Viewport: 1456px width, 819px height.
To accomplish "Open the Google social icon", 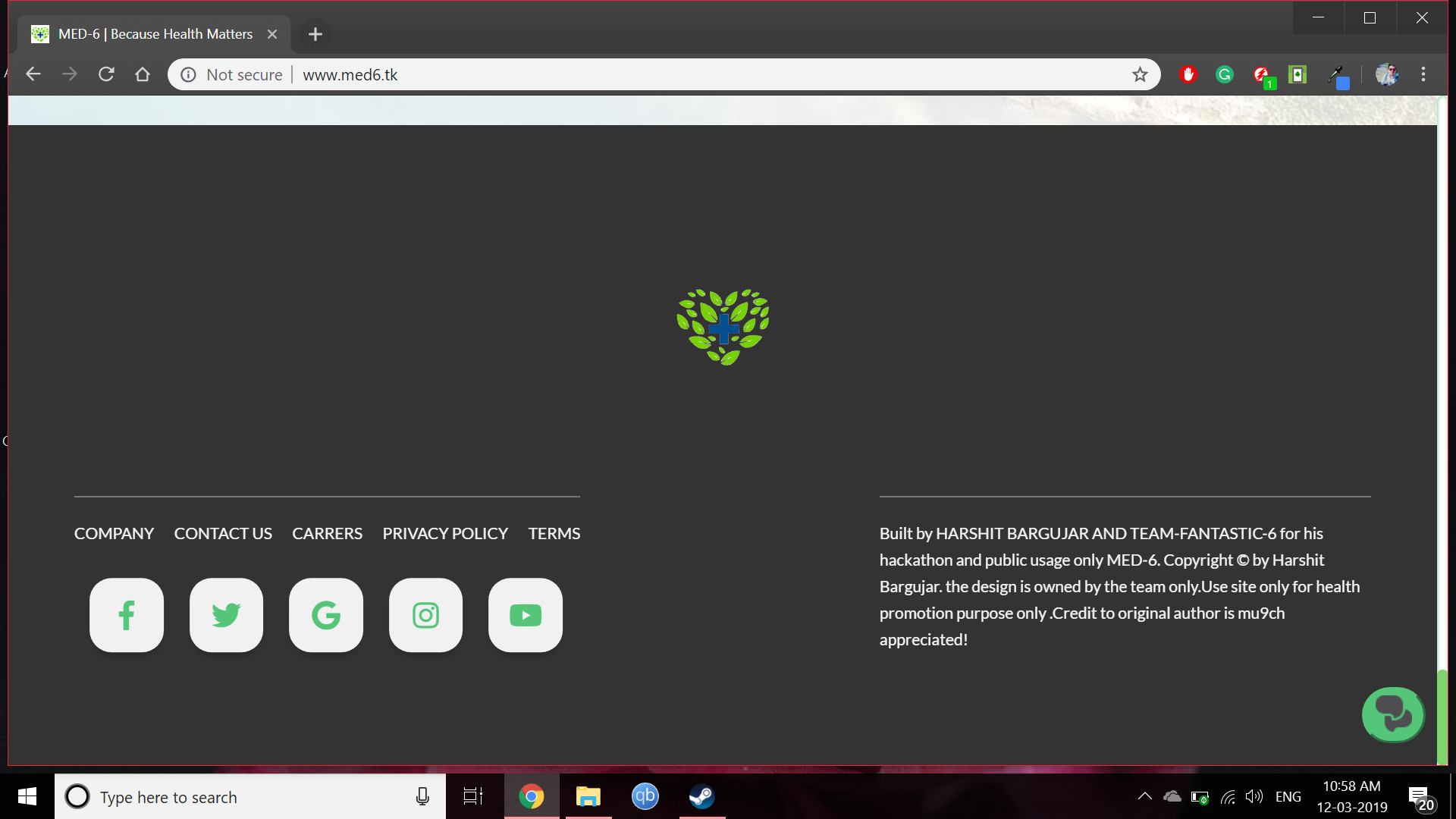I will point(326,615).
